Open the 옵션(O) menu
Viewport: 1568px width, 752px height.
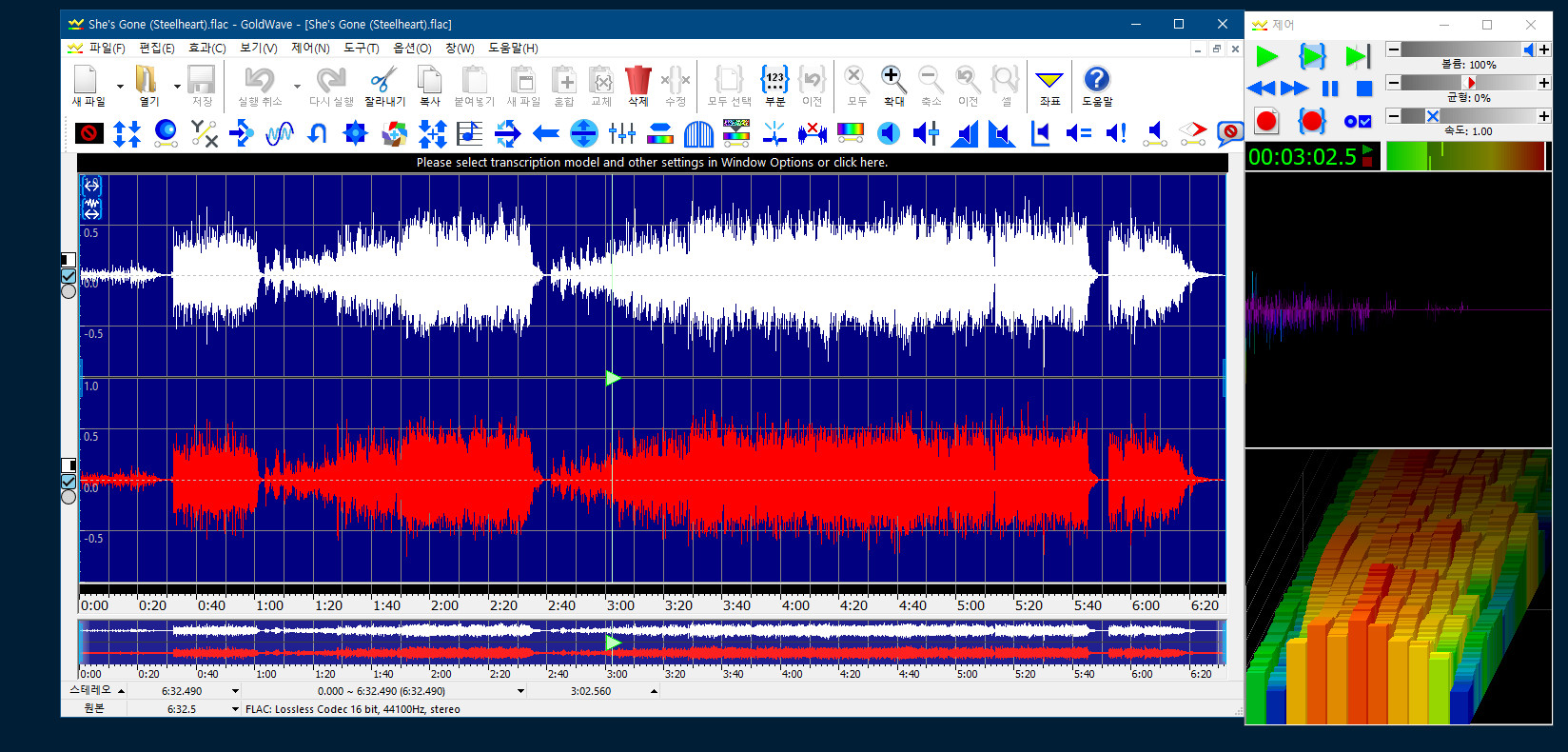(412, 48)
